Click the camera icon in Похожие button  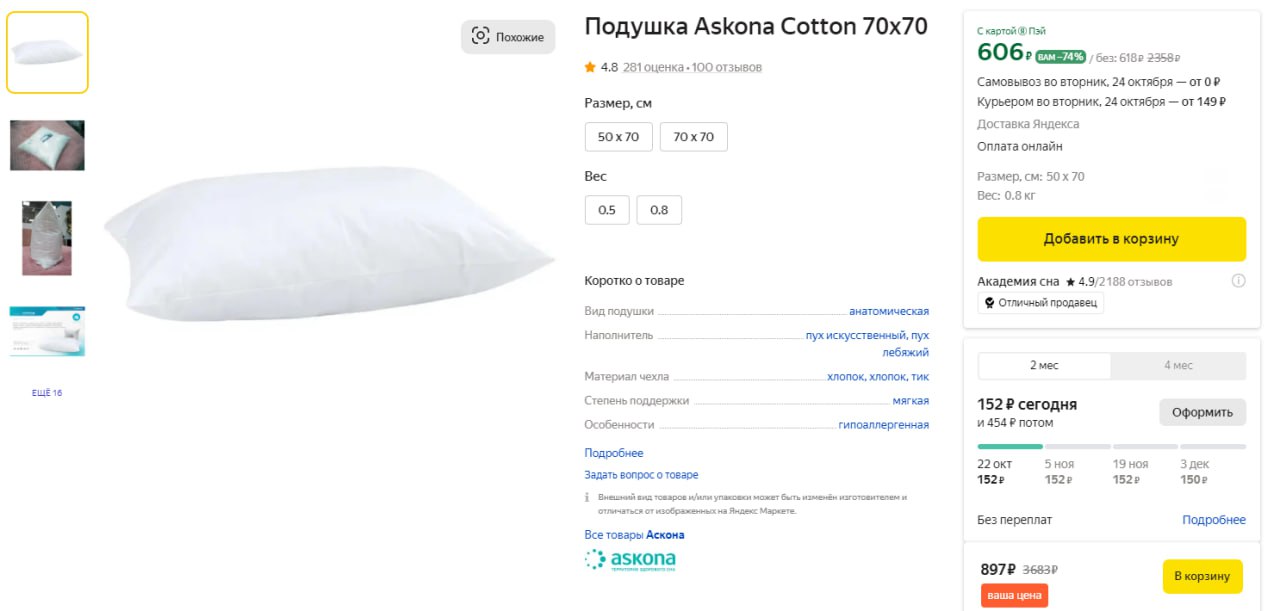click(x=480, y=37)
